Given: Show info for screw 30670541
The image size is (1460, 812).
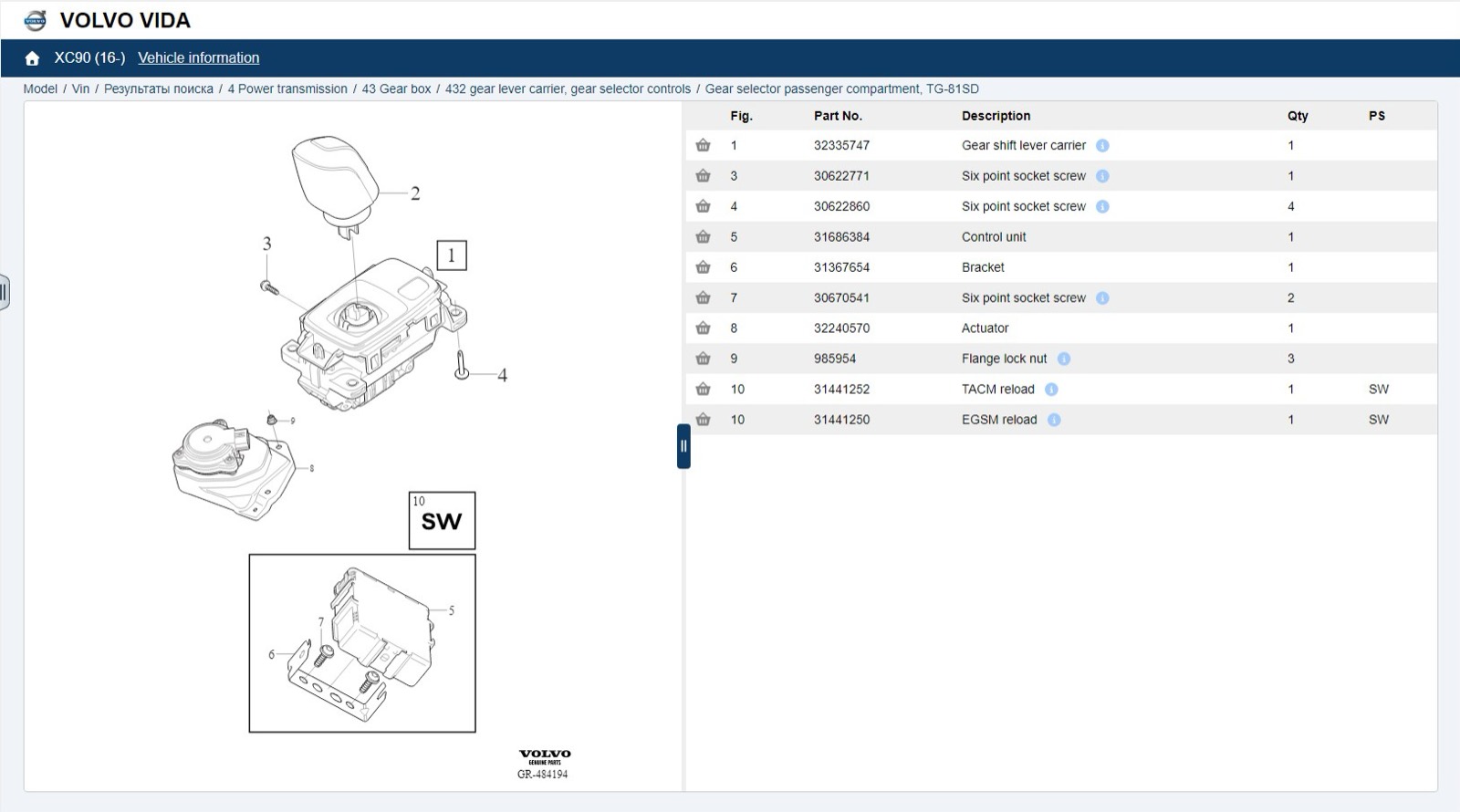Looking at the screenshot, I should (1102, 298).
